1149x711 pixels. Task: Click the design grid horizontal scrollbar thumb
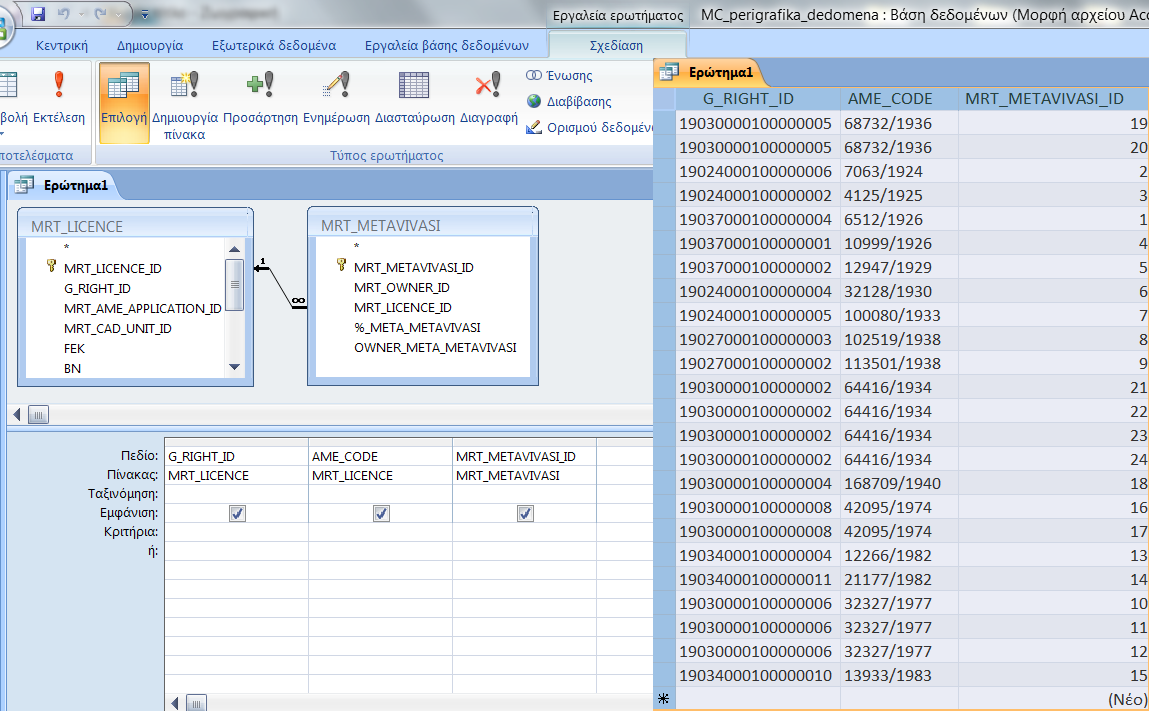[x=196, y=703]
